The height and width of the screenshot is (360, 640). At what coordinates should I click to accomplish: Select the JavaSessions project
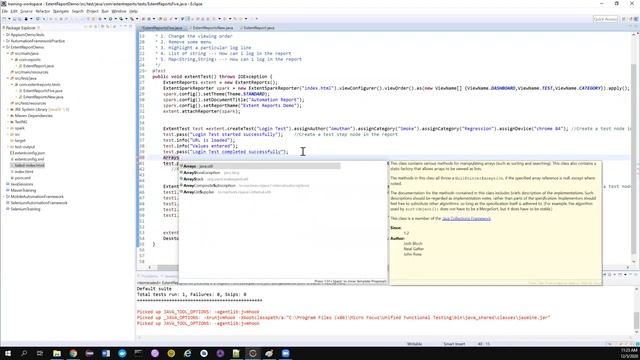(22, 184)
